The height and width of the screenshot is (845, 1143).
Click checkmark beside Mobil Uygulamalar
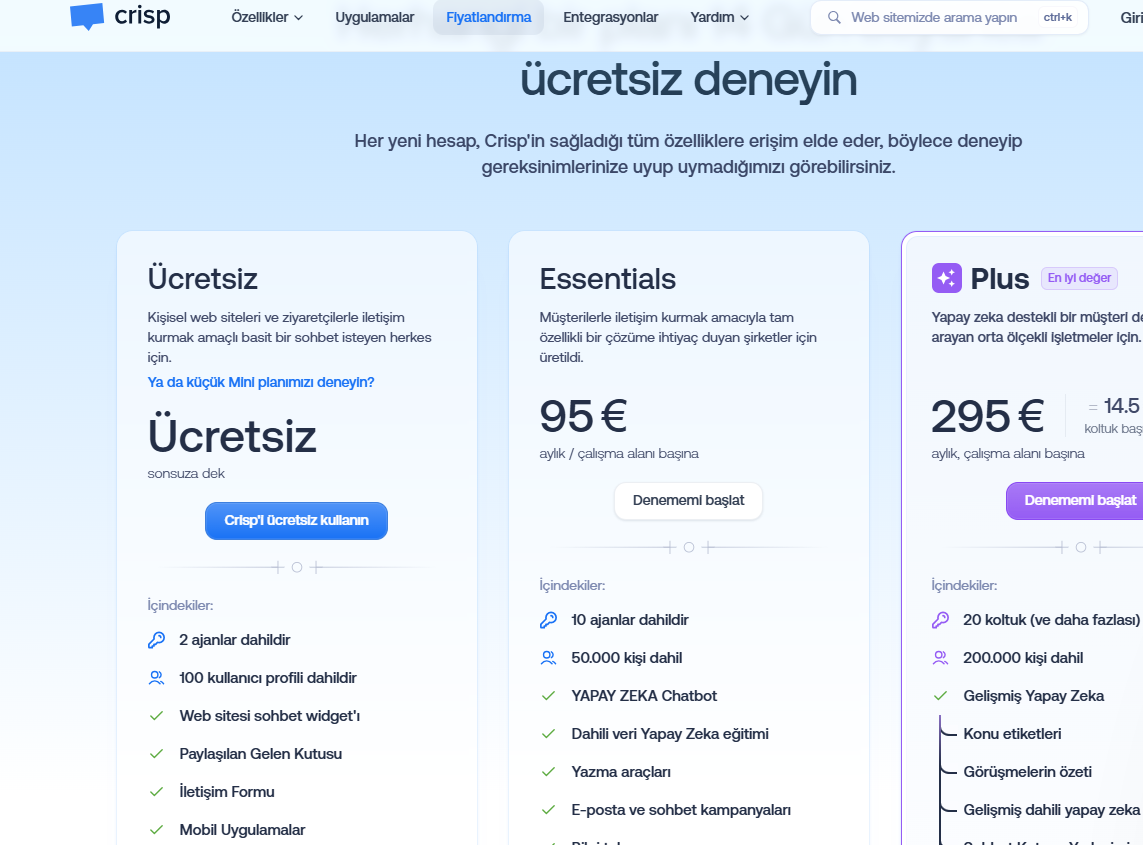[x=156, y=830]
